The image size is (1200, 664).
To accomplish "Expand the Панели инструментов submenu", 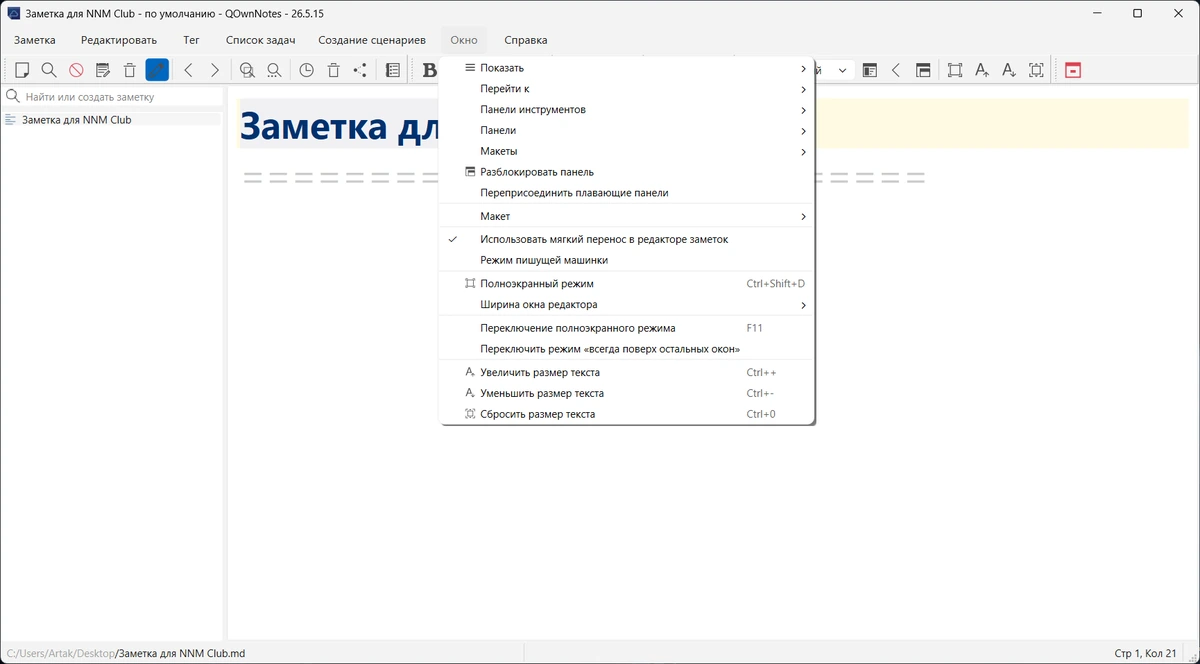I will (627, 110).
